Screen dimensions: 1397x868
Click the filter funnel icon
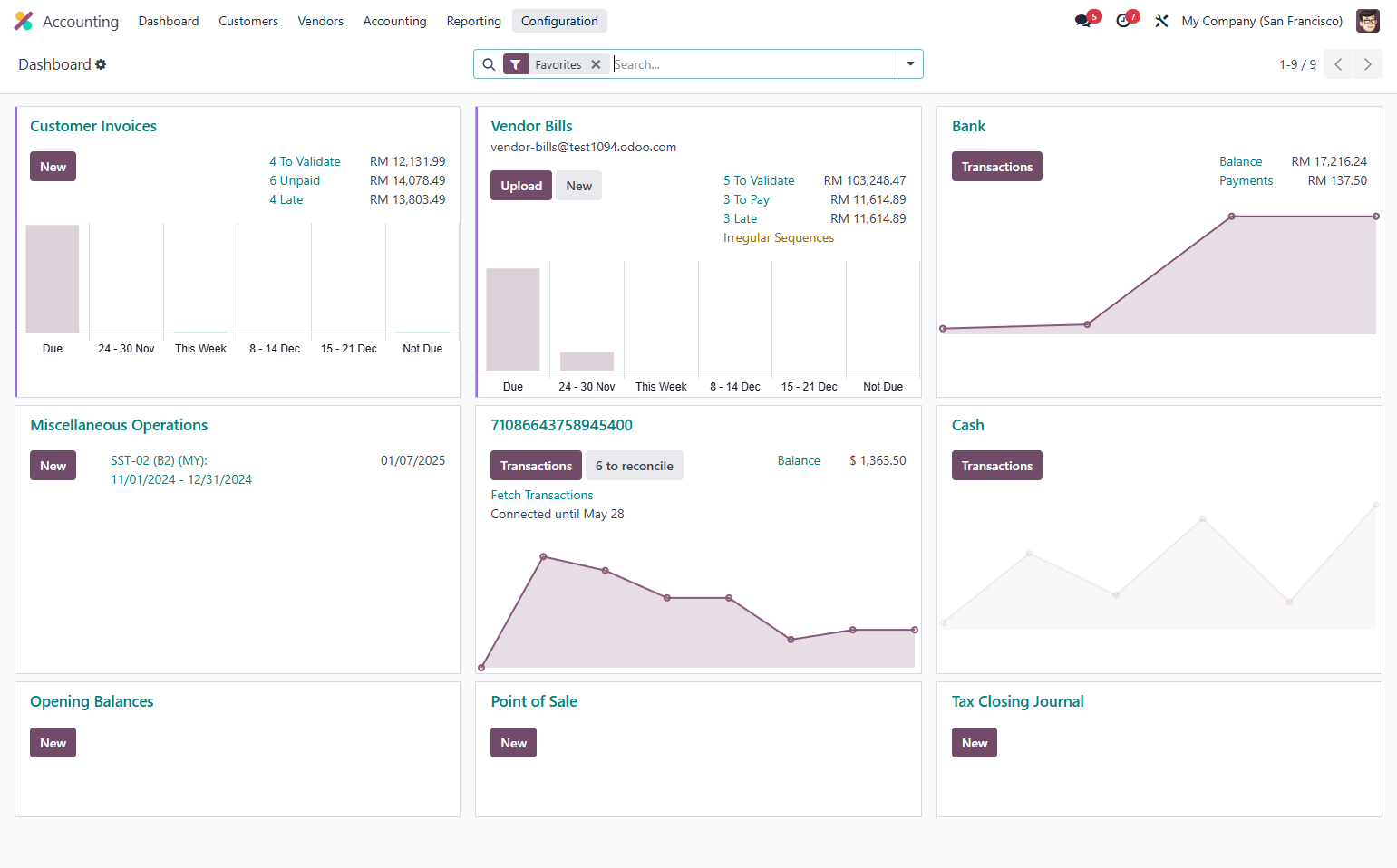click(515, 64)
